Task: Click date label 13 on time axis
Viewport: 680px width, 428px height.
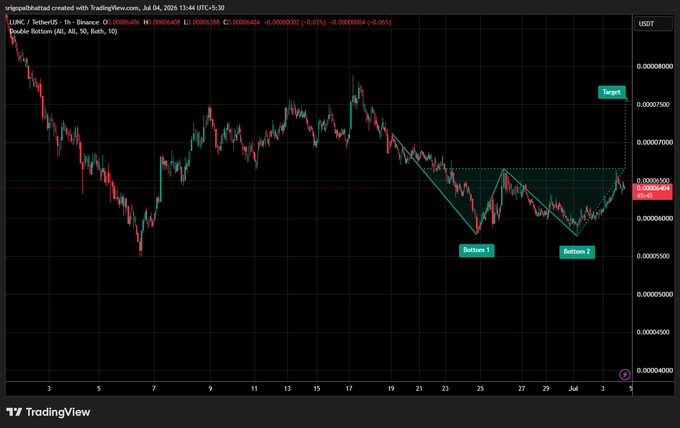Action: pos(287,389)
